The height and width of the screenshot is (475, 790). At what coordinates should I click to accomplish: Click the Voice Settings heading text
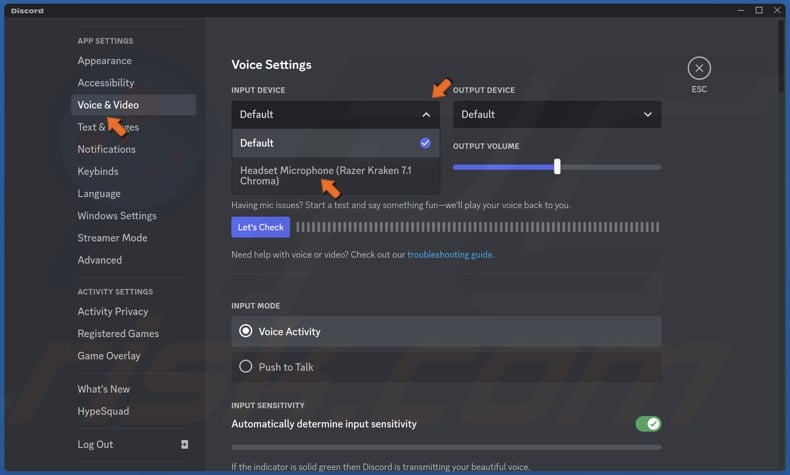point(271,65)
